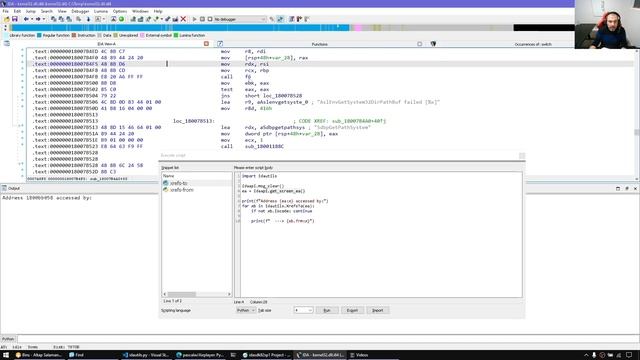Viewport: 640px width, 360px height.
Task: Open the IDA kernel32 taskbar item
Action: coord(320,355)
